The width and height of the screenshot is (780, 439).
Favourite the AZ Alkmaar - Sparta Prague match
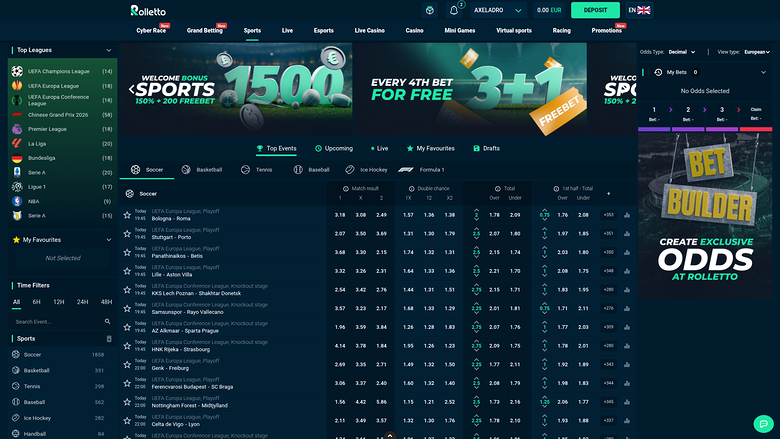tap(127, 327)
